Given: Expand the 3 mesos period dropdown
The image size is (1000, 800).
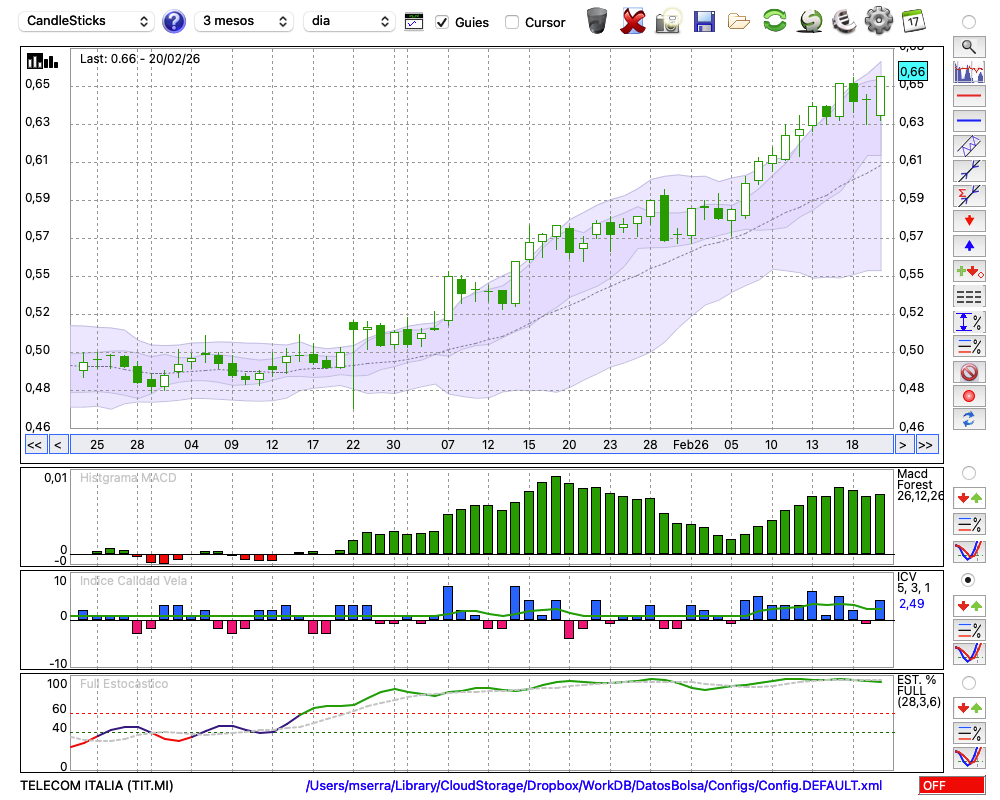Looking at the screenshot, I should click(243, 21).
